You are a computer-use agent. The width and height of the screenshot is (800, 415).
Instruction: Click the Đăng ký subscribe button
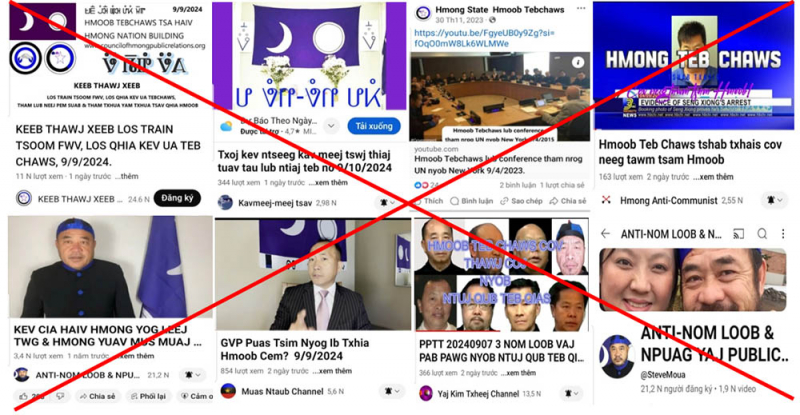point(177,198)
